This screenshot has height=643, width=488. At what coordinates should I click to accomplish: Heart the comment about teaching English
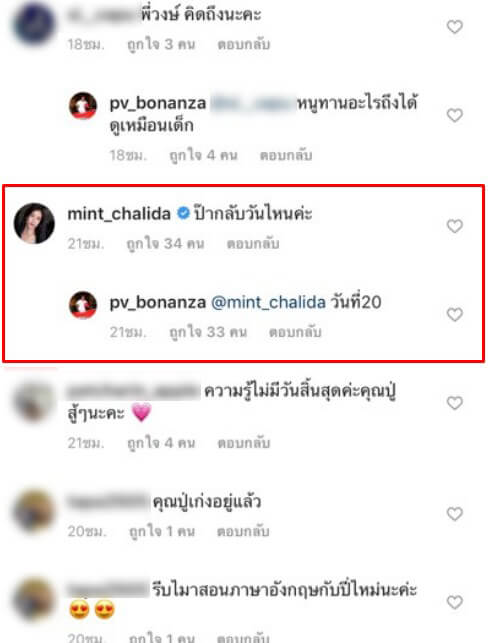coord(454,602)
